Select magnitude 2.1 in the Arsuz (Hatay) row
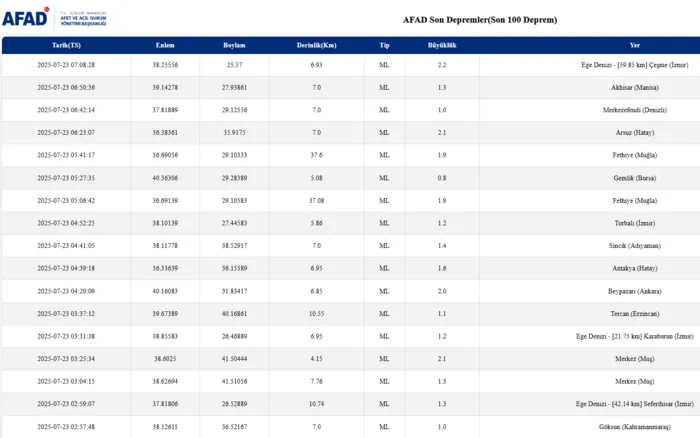The width and height of the screenshot is (700, 438). [442, 133]
